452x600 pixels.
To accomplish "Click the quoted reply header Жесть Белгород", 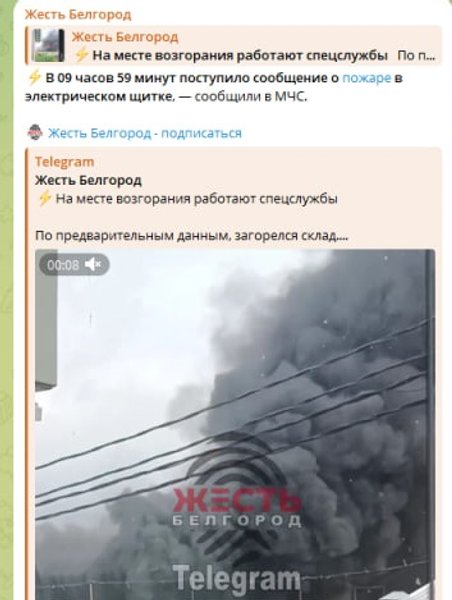I will (x=125, y=37).
